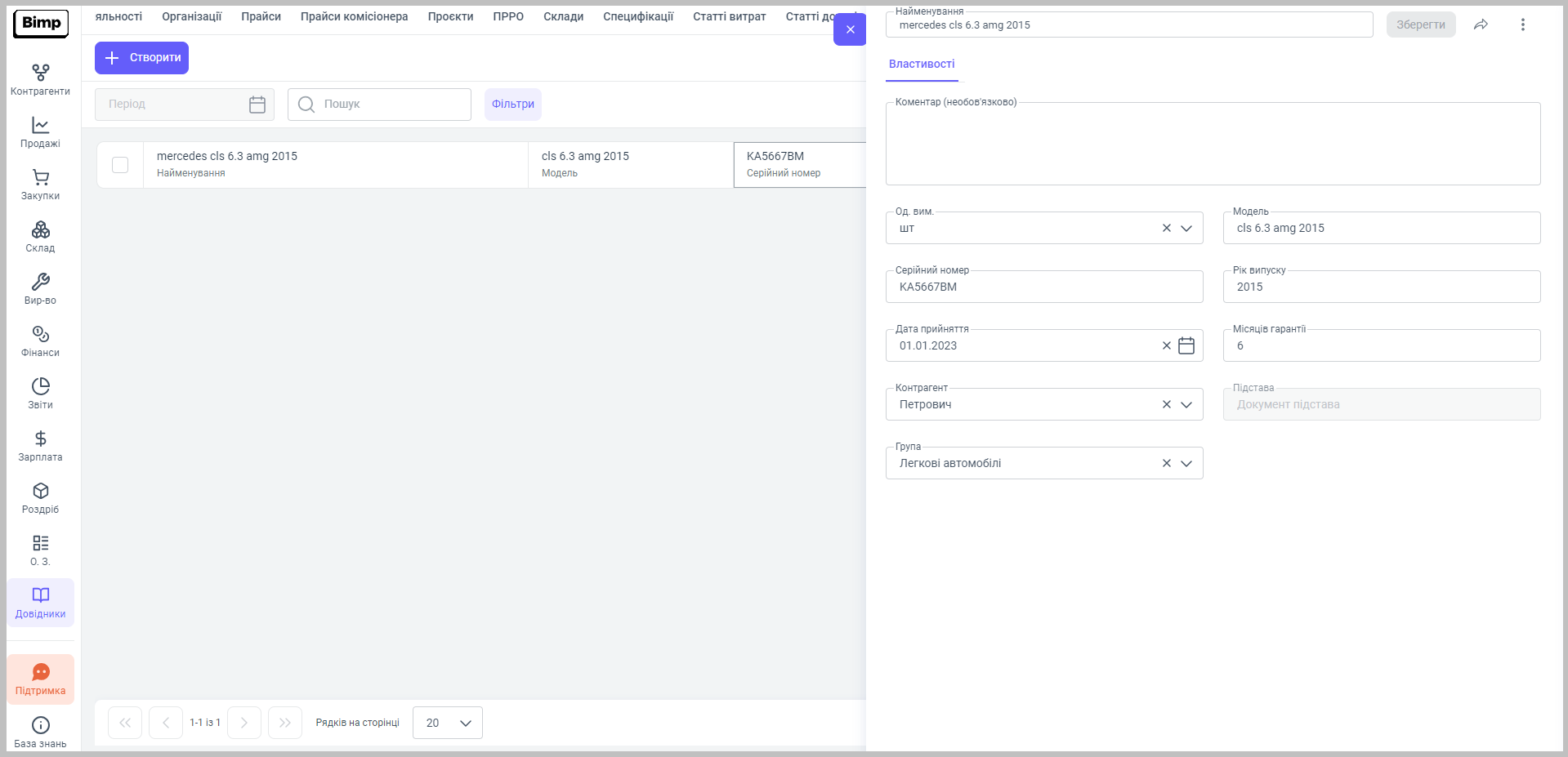This screenshot has height=757, width=1568.
Task: Open Закупки purchases section
Action: click(40, 185)
